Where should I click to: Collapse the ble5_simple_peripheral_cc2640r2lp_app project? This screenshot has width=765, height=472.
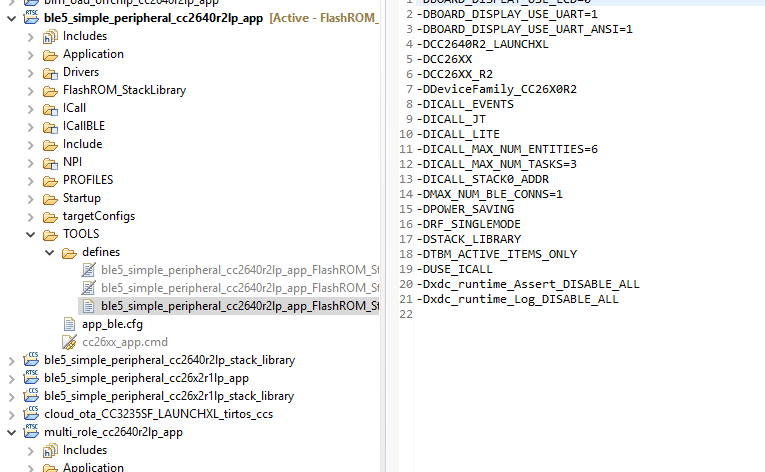(12, 19)
